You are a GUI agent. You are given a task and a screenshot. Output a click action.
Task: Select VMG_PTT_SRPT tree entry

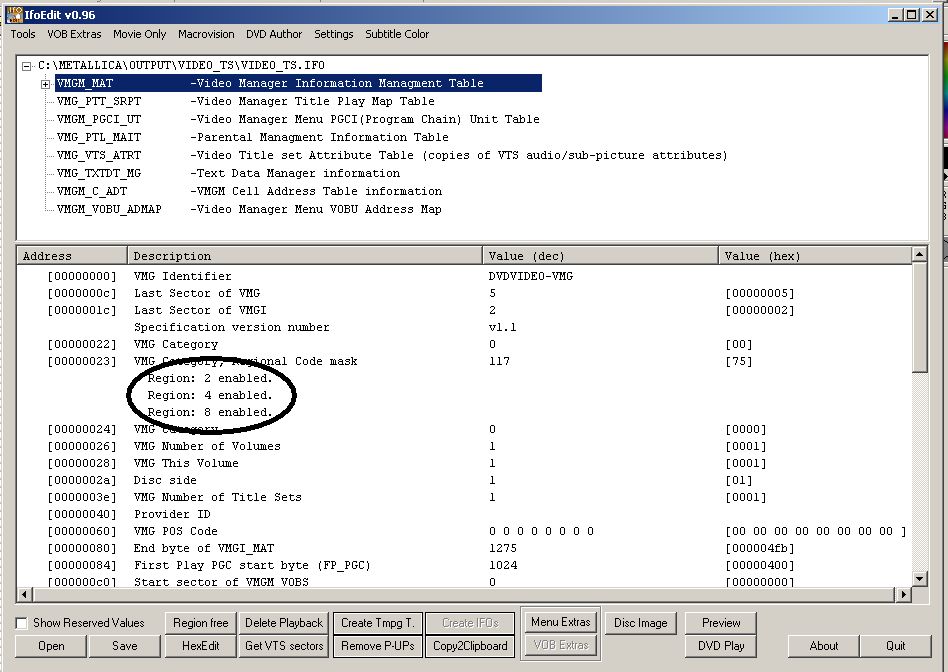click(245, 101)
